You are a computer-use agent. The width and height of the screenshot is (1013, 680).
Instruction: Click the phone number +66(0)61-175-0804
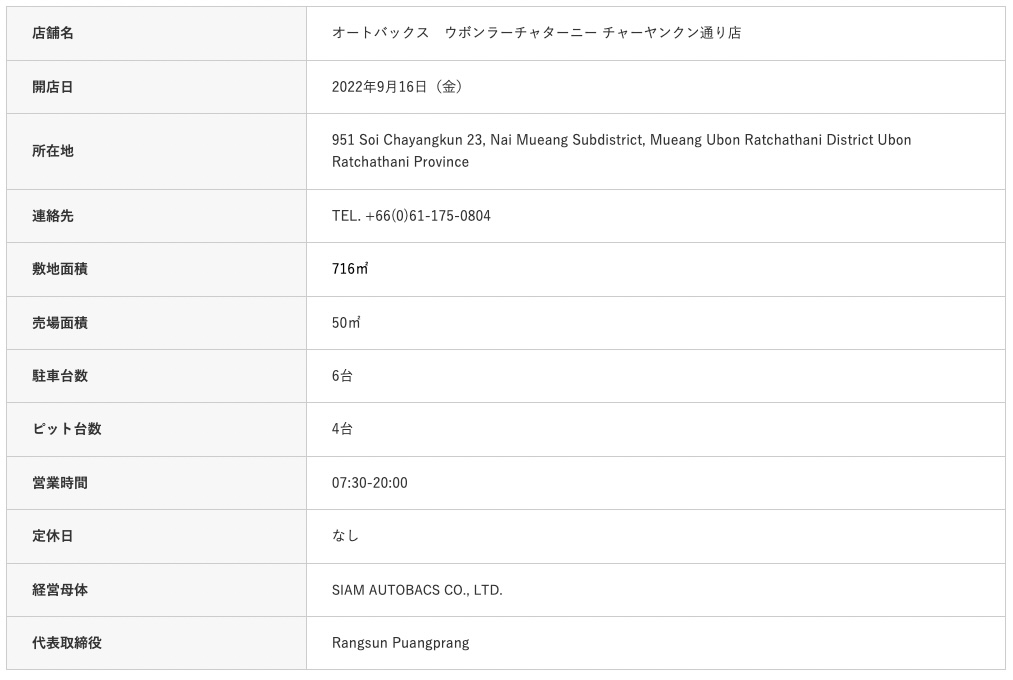tap(427, 216)
